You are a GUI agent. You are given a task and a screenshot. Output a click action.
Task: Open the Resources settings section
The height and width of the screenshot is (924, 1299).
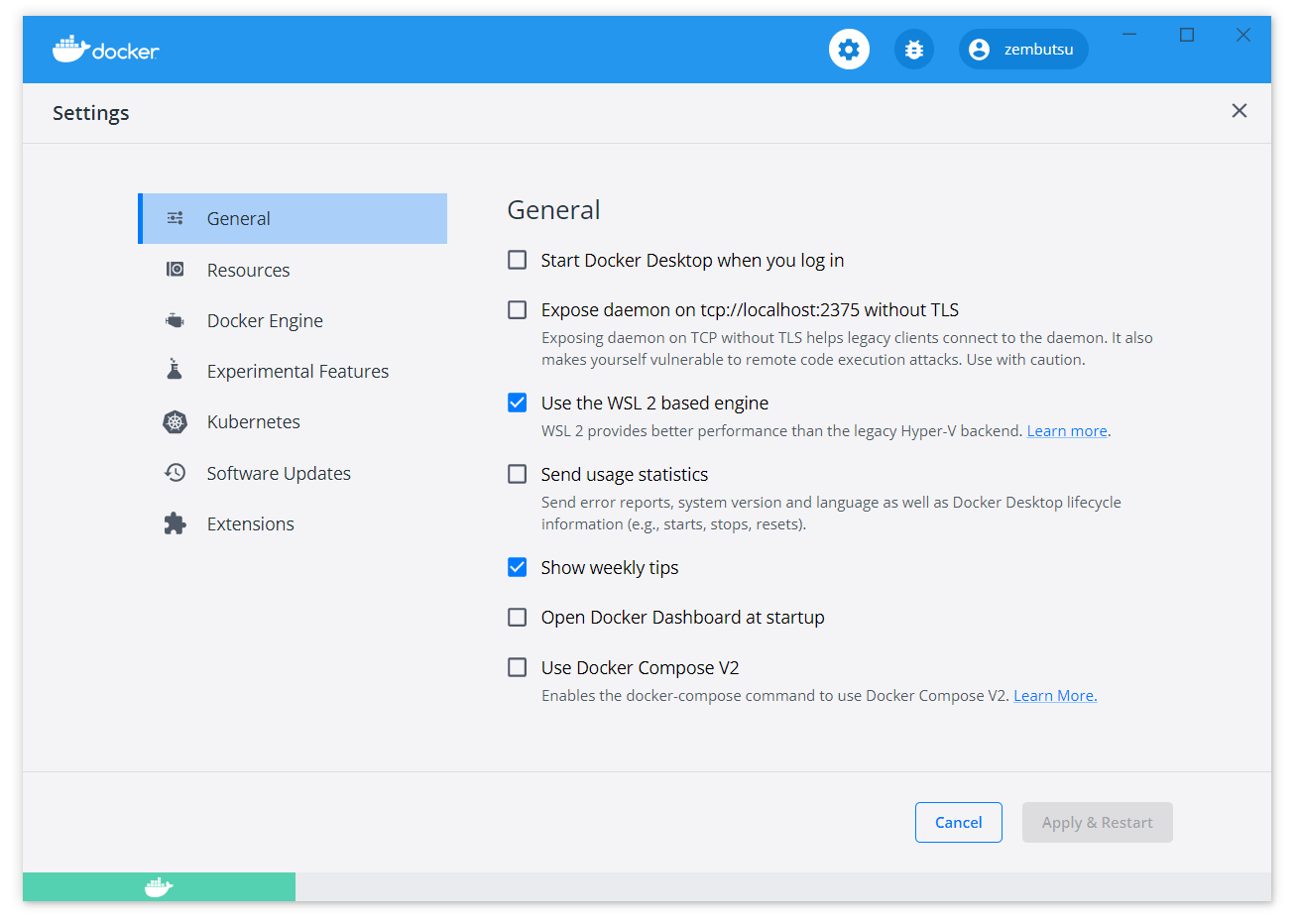pos(293,270)
